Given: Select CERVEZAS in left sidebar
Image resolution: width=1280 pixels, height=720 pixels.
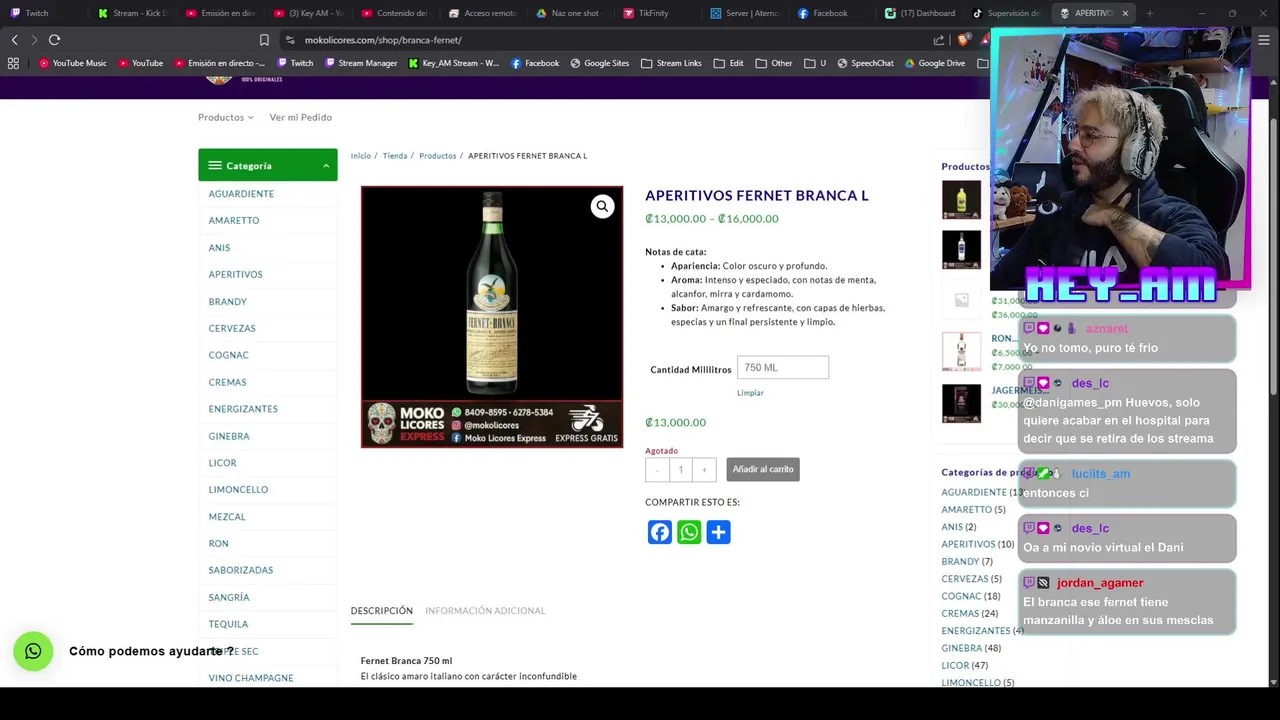Looking at the screenshot, I should coord(232,328).
